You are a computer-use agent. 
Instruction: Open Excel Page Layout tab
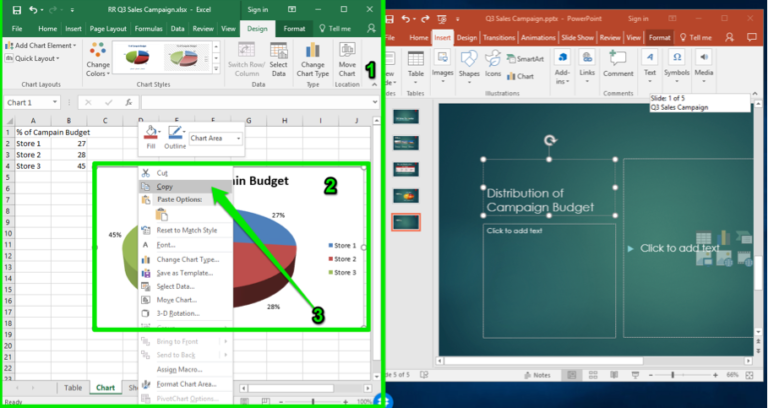[x=108, y=28]
